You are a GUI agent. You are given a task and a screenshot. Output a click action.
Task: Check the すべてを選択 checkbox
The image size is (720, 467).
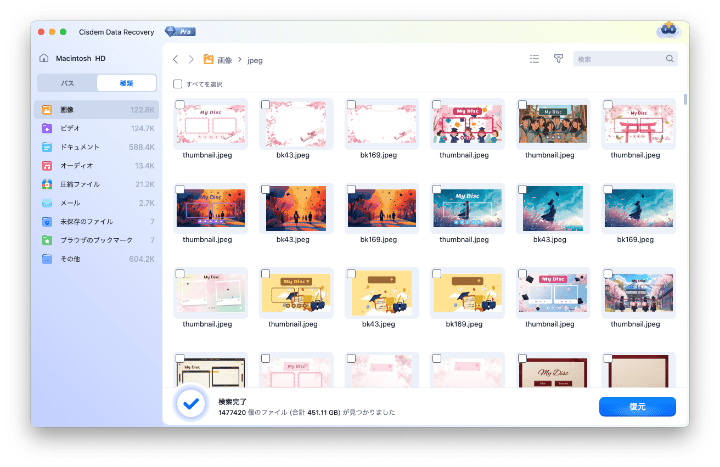[x=178, y=84]
